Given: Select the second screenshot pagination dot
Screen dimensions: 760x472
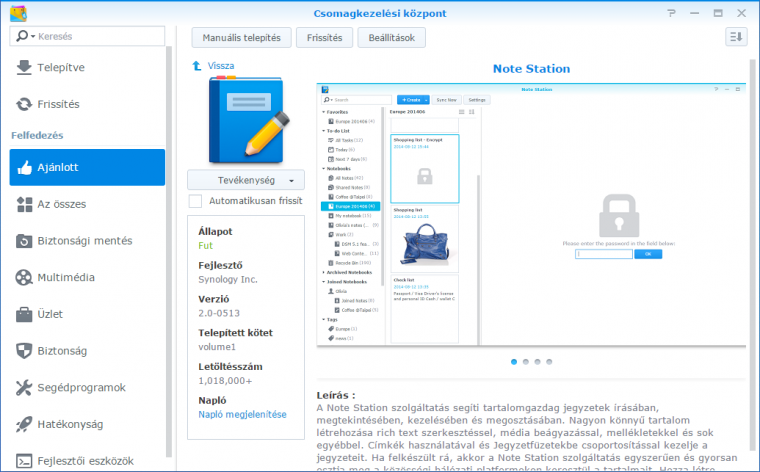Looking at the screenshot, I should [525, 362].
